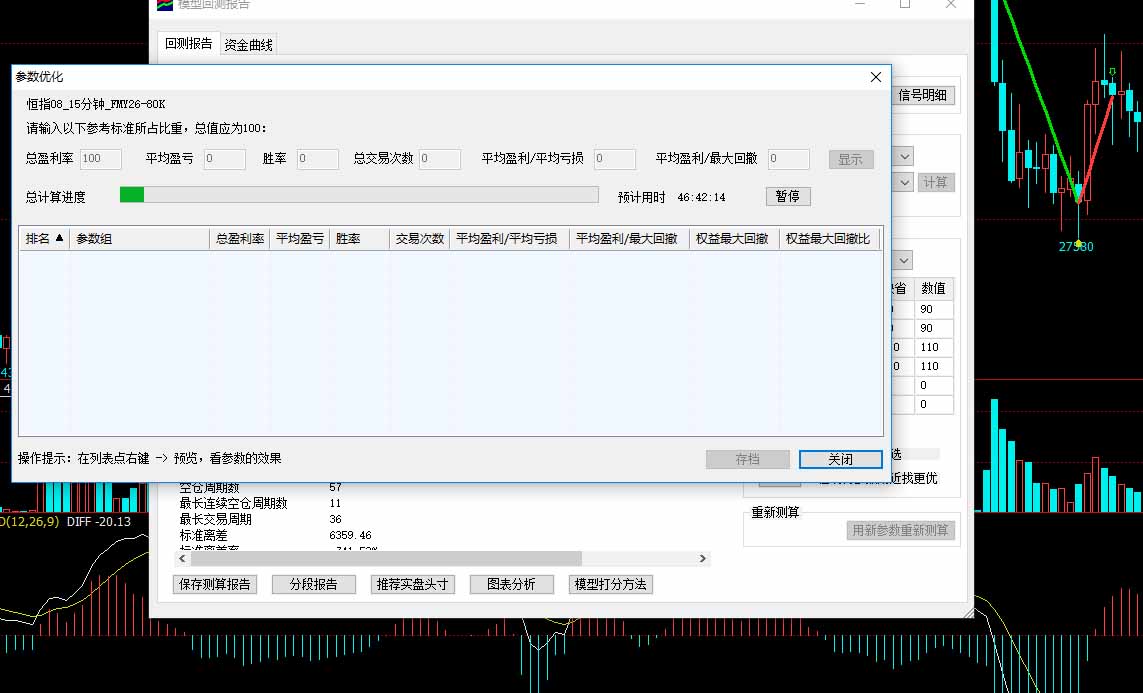Click the 关闭 button in the dialog

pos(840,459)
